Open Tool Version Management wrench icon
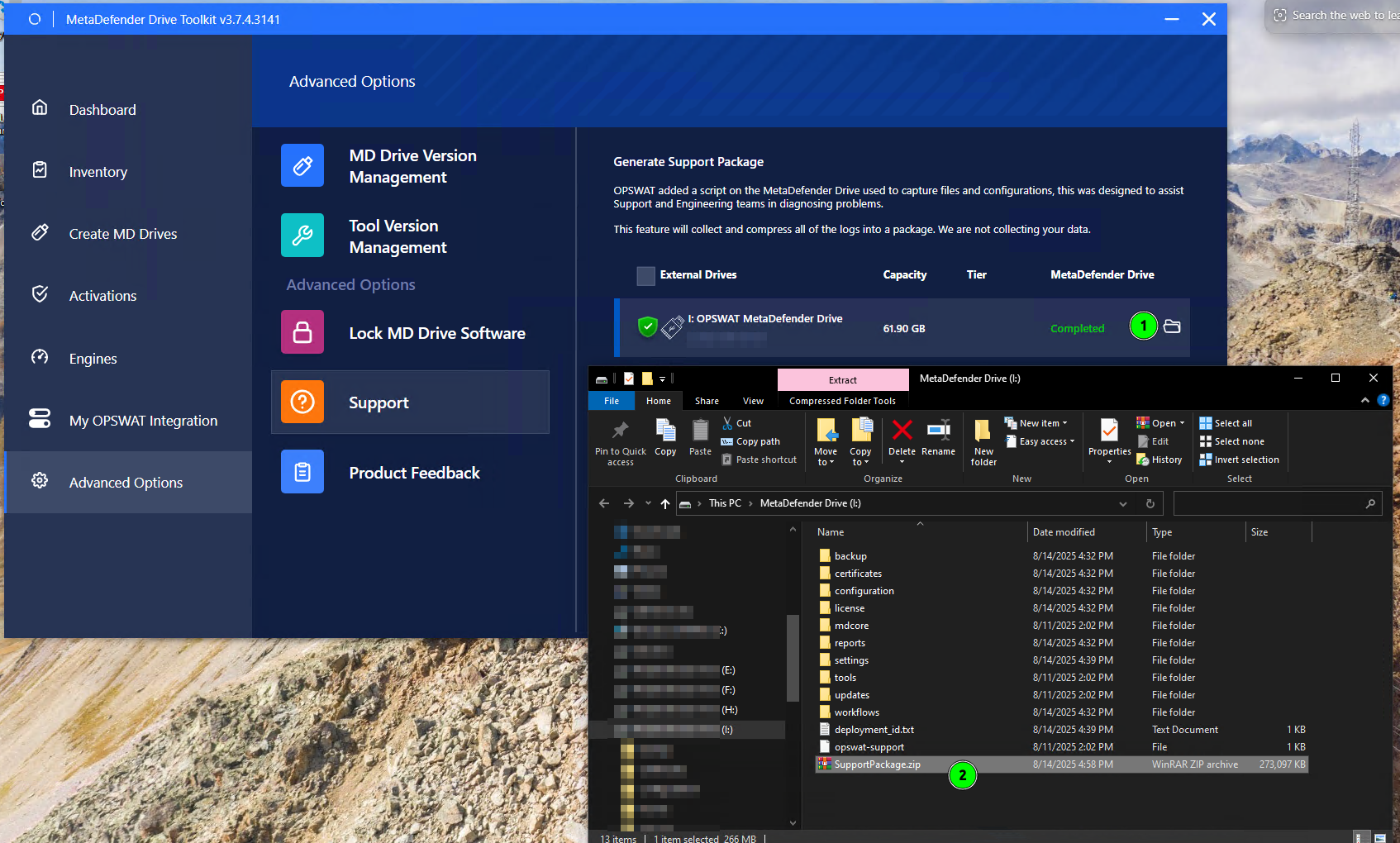This screenshot has width=1400, height=843. click(x=302, y=236)
